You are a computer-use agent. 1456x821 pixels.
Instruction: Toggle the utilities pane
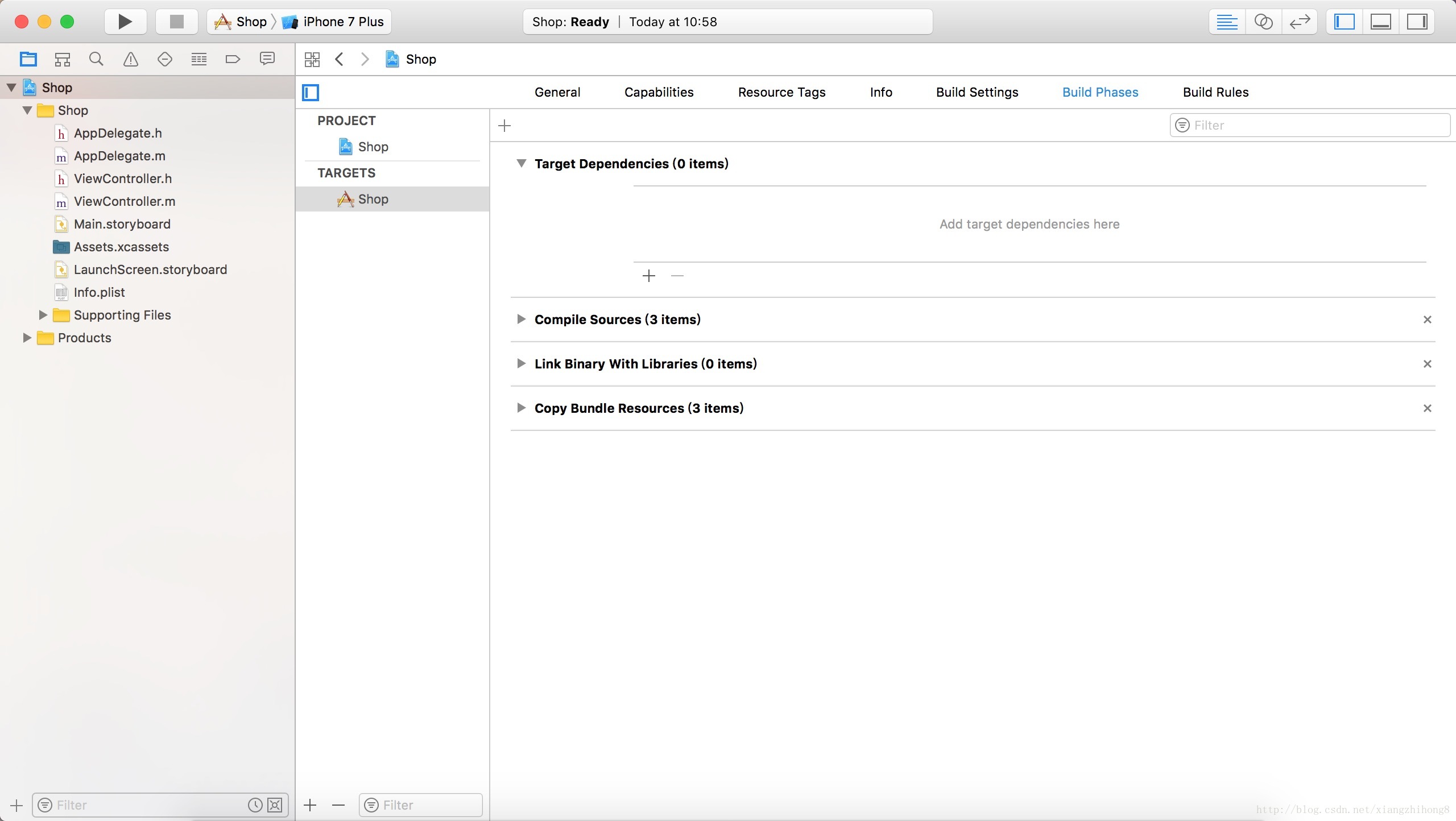pos(1417,22)
